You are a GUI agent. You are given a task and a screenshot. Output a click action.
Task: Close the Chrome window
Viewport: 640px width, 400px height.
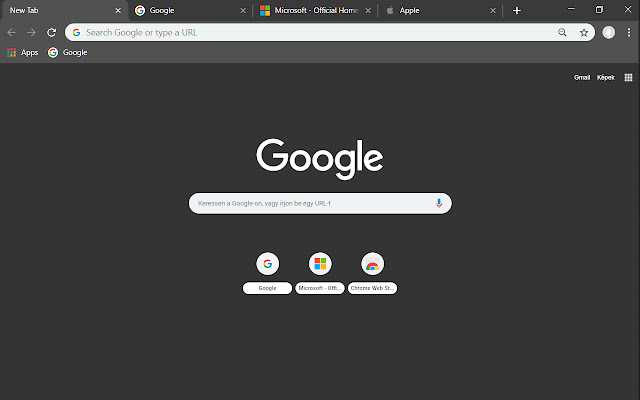point(628,9)
